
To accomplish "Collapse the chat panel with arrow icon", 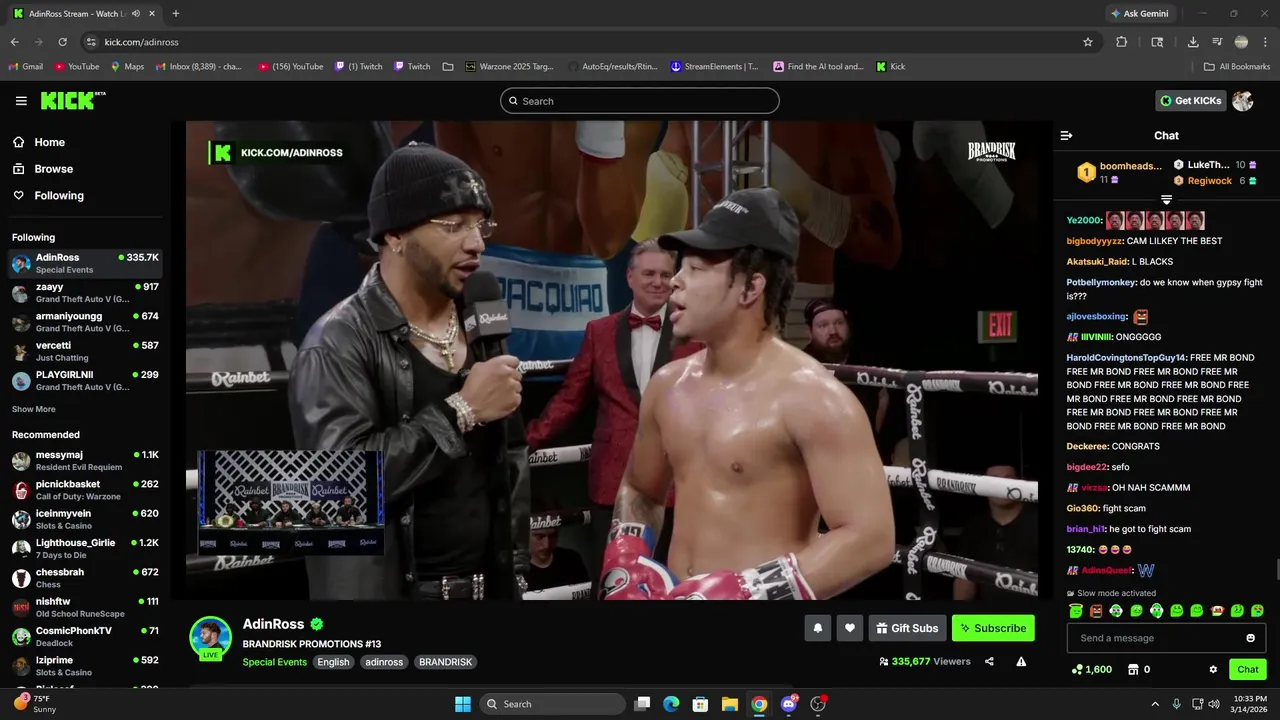I will pos(1066,135).
